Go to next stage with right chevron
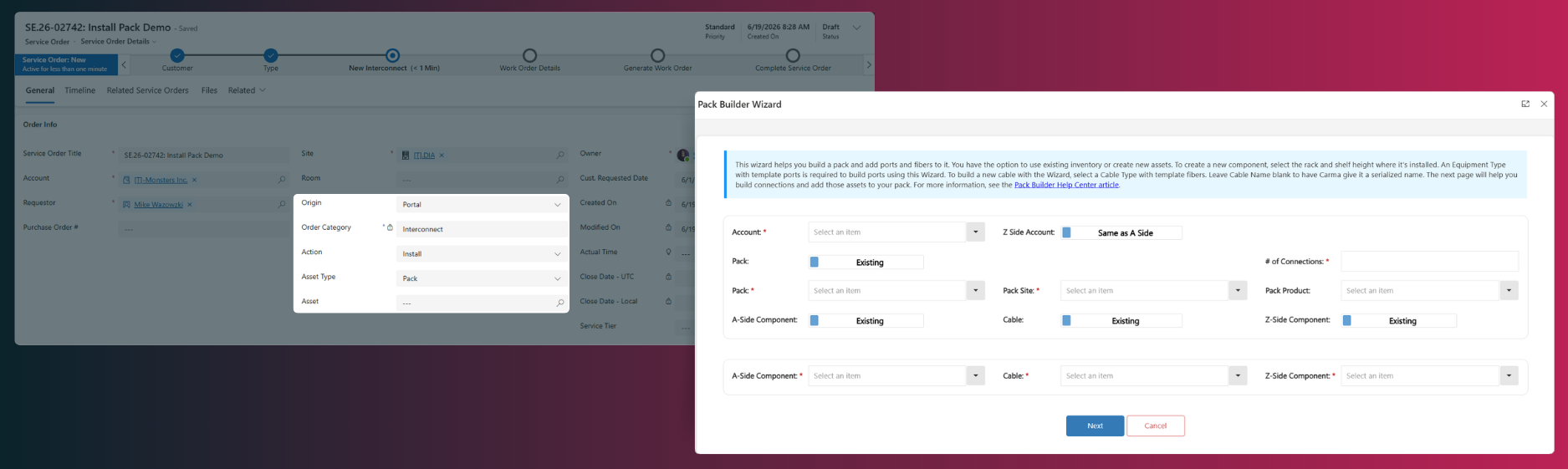 (869, 64)
